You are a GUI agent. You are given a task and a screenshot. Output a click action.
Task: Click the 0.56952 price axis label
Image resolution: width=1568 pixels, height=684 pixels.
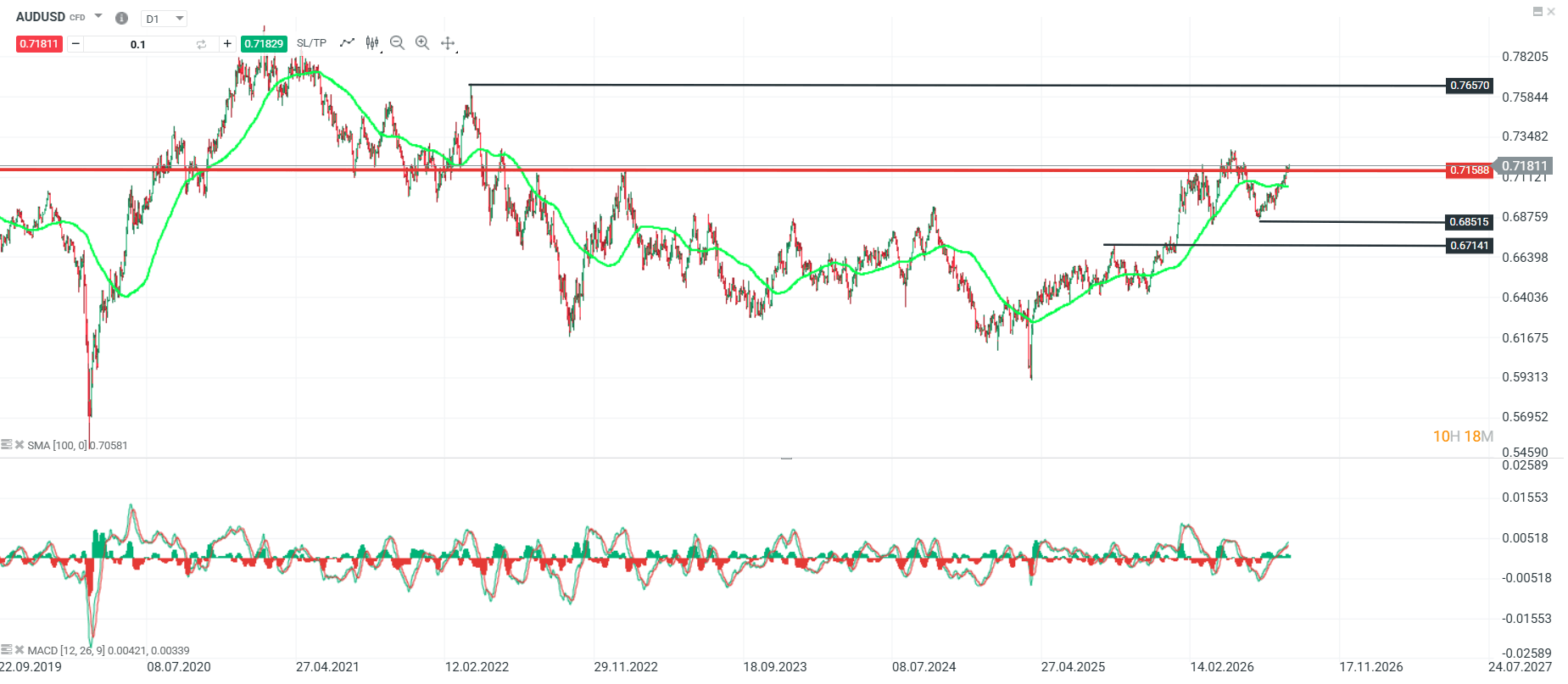coord(1525,417)
